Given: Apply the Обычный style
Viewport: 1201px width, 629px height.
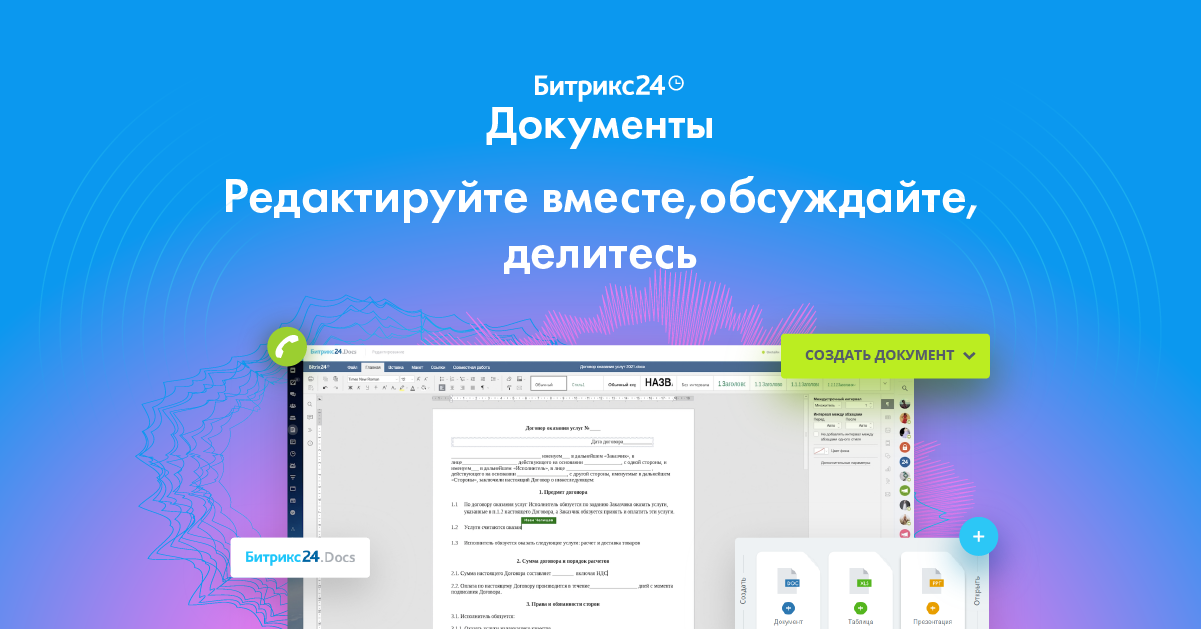Looking at the screenshot, I should pos(548,383).
